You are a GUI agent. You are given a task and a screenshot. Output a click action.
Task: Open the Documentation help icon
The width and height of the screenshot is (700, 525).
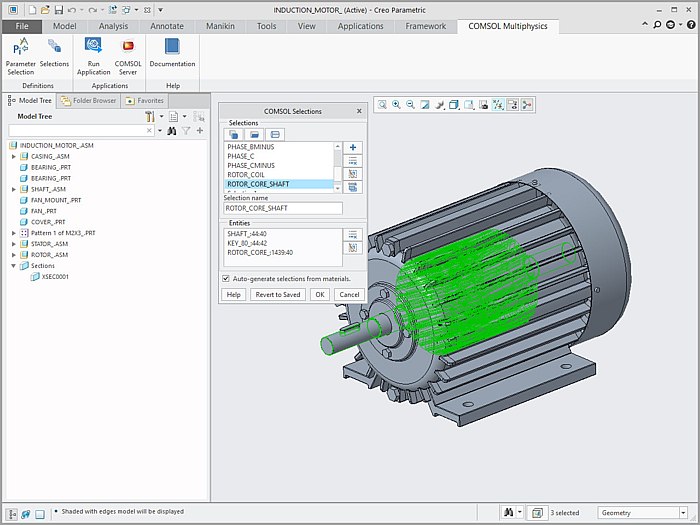[172, 53]
